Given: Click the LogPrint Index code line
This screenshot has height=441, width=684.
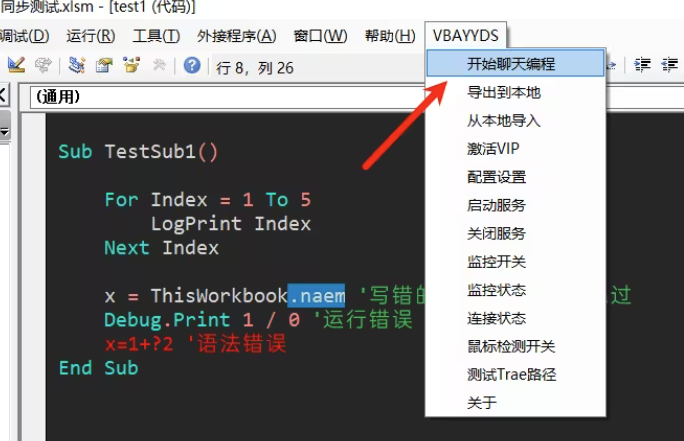Looking at the screenshot, I should (x=231, y=224).
